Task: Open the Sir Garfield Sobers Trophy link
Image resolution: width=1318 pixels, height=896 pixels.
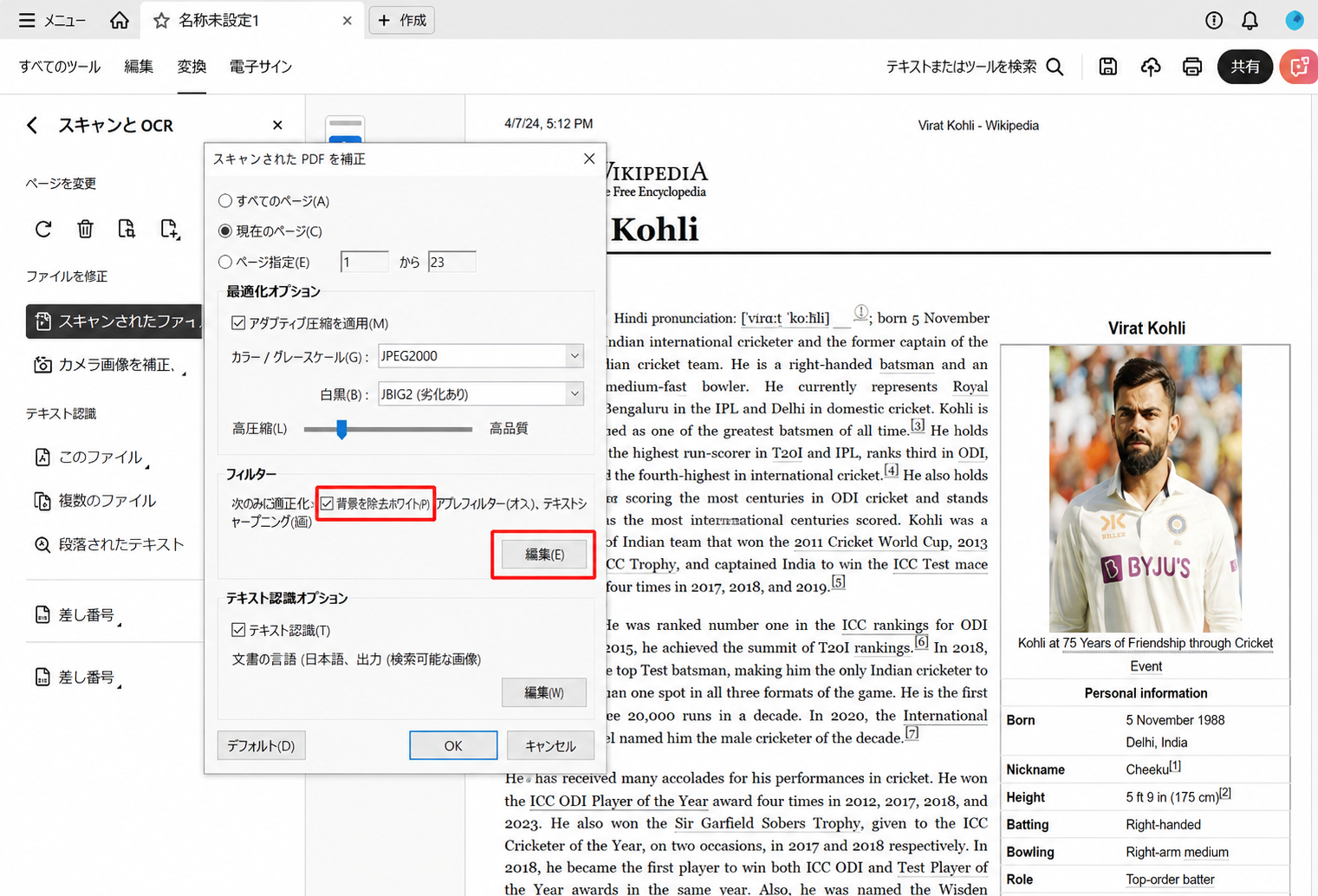Action: [x=768, y=823]
